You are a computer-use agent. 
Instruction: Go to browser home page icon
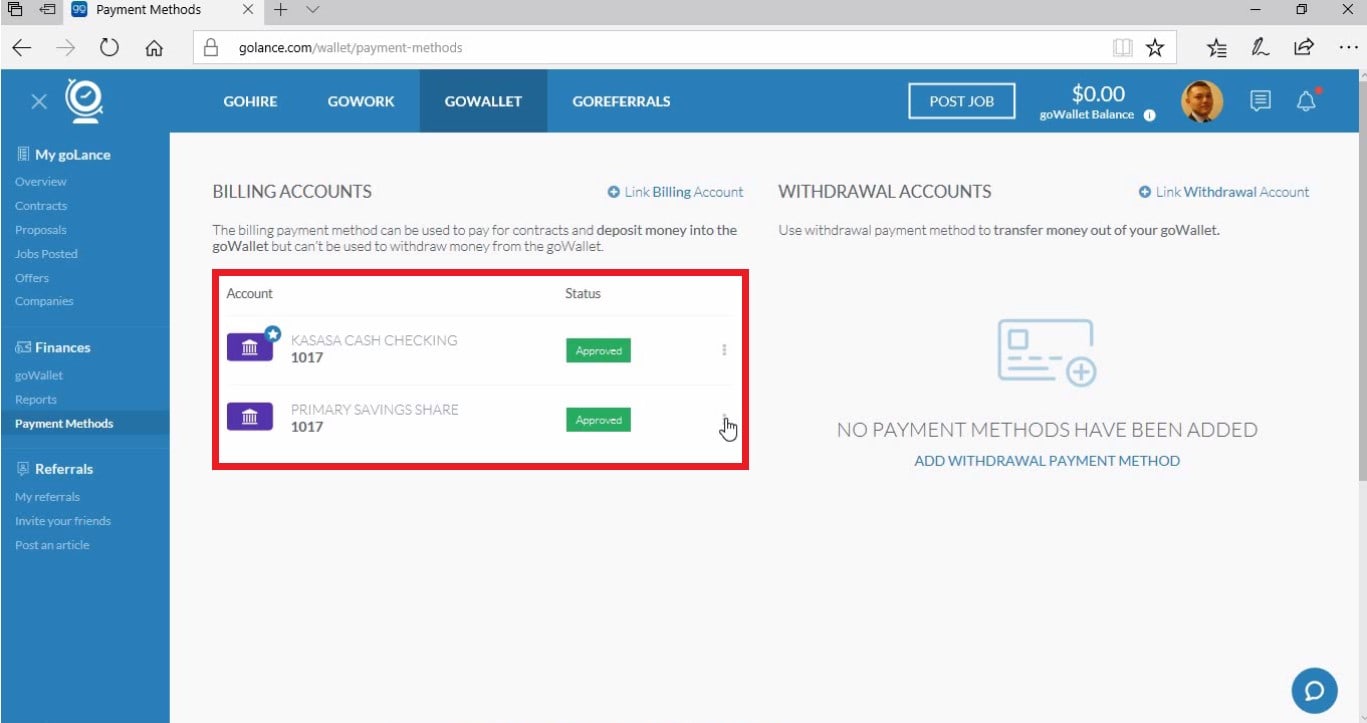pos(154,47)
